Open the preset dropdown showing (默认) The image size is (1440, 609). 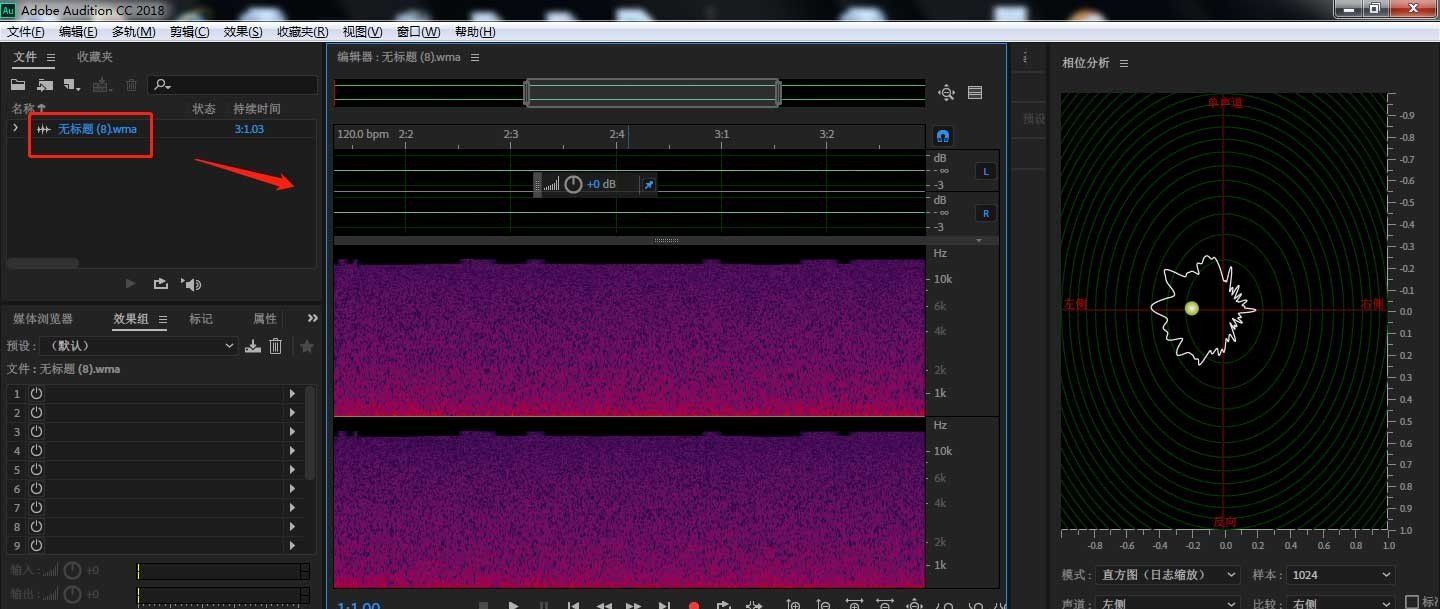coord(139,346)
